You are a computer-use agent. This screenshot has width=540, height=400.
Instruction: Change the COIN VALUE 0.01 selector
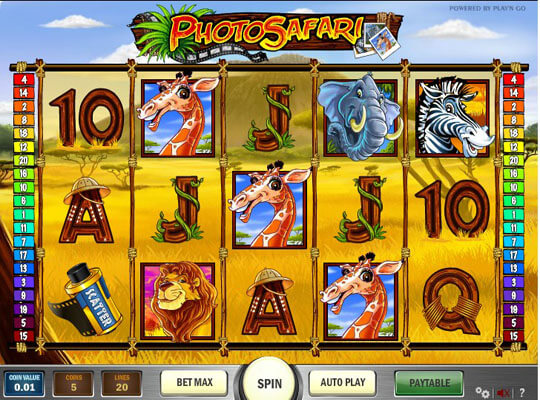[x=24, y=383]
